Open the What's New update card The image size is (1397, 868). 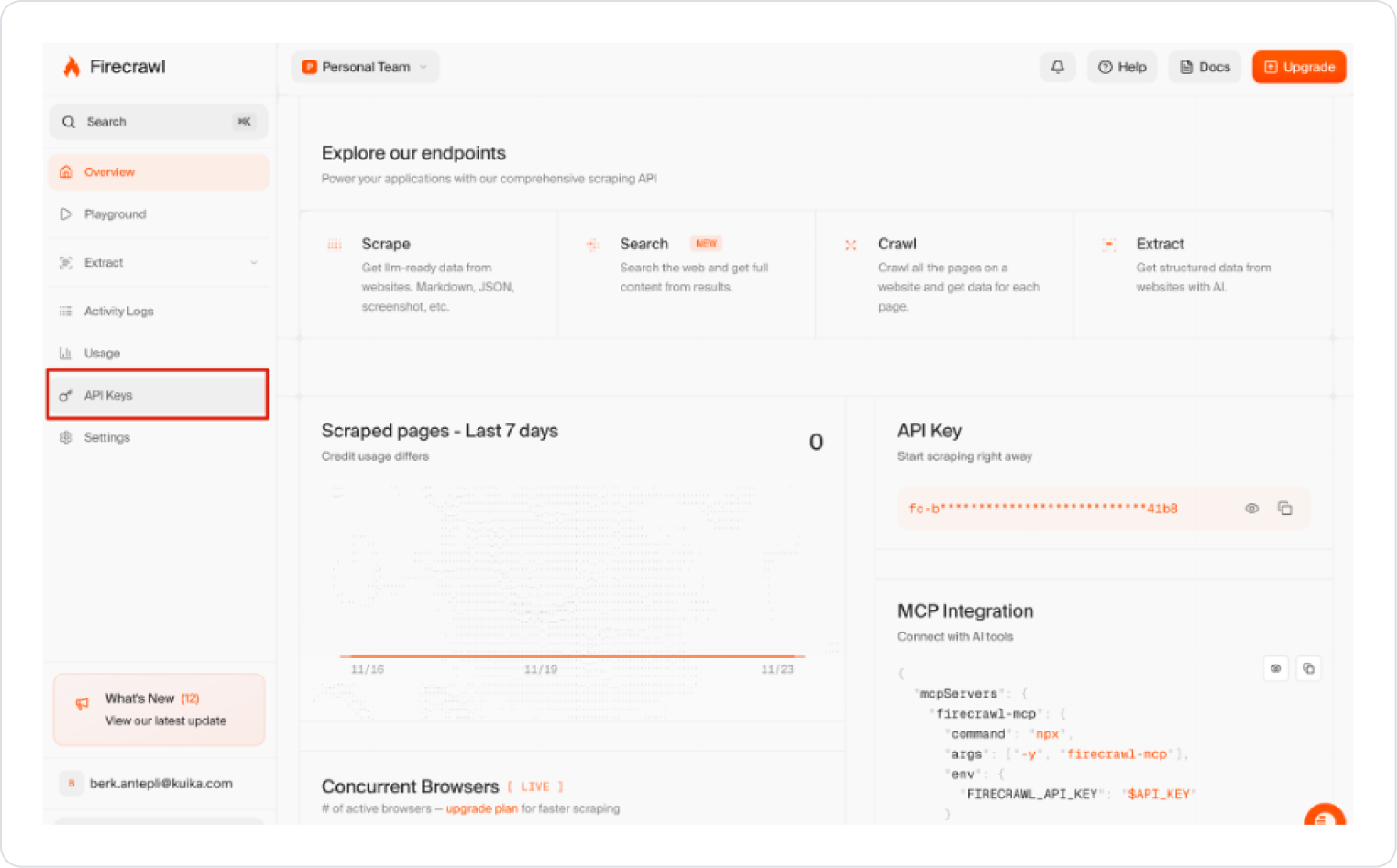click(x=159, y=709)
